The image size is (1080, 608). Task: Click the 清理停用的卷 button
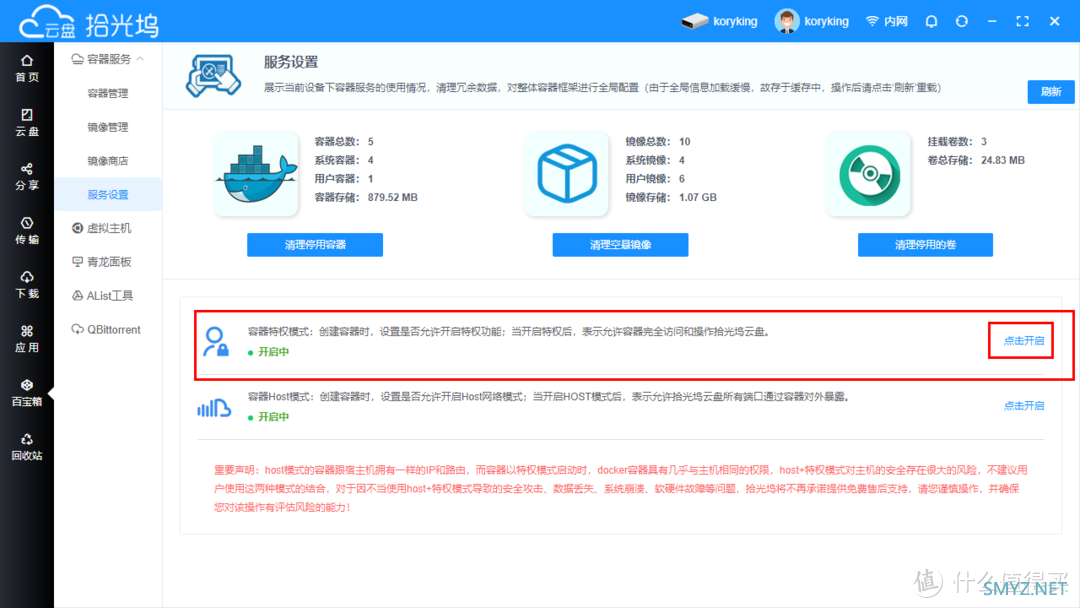click(x=925, y=244)
